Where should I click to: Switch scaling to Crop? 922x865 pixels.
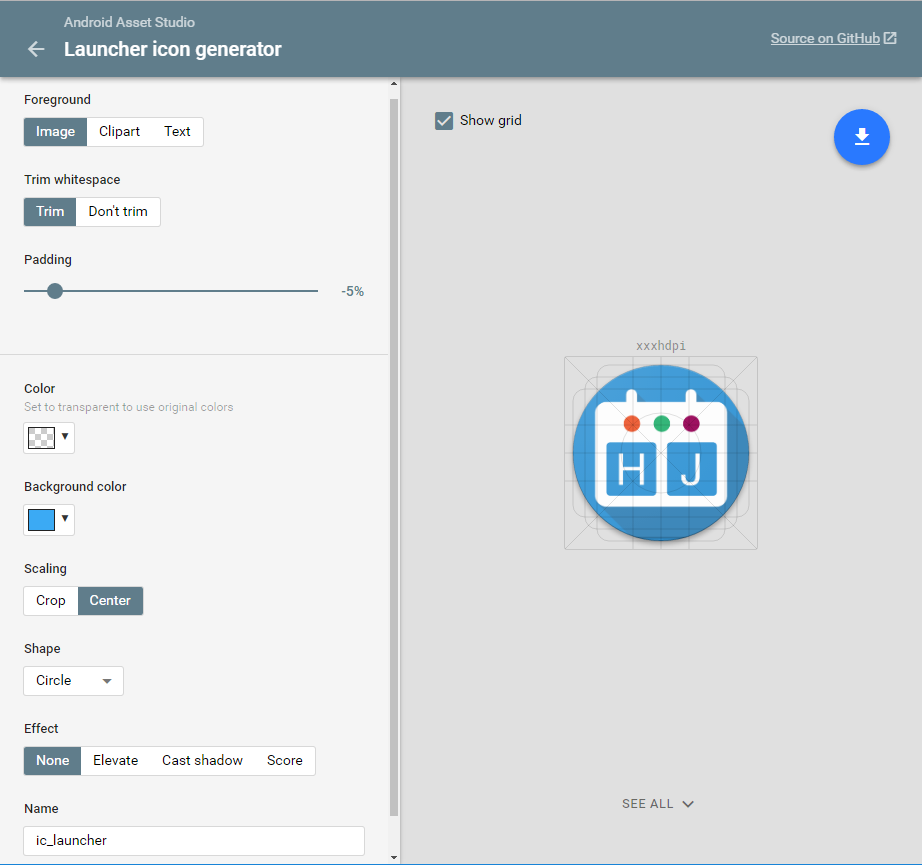coord(50,600)
